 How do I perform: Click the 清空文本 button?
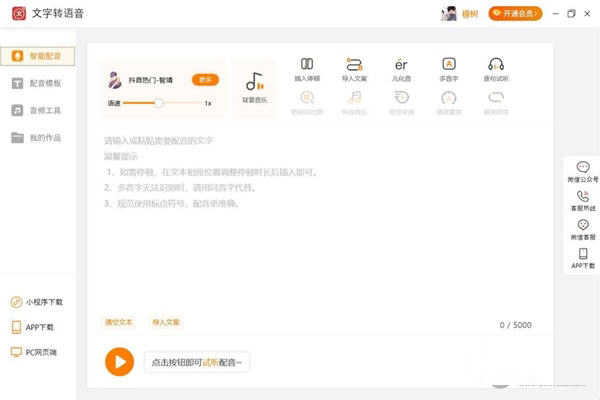coord(119,322)
